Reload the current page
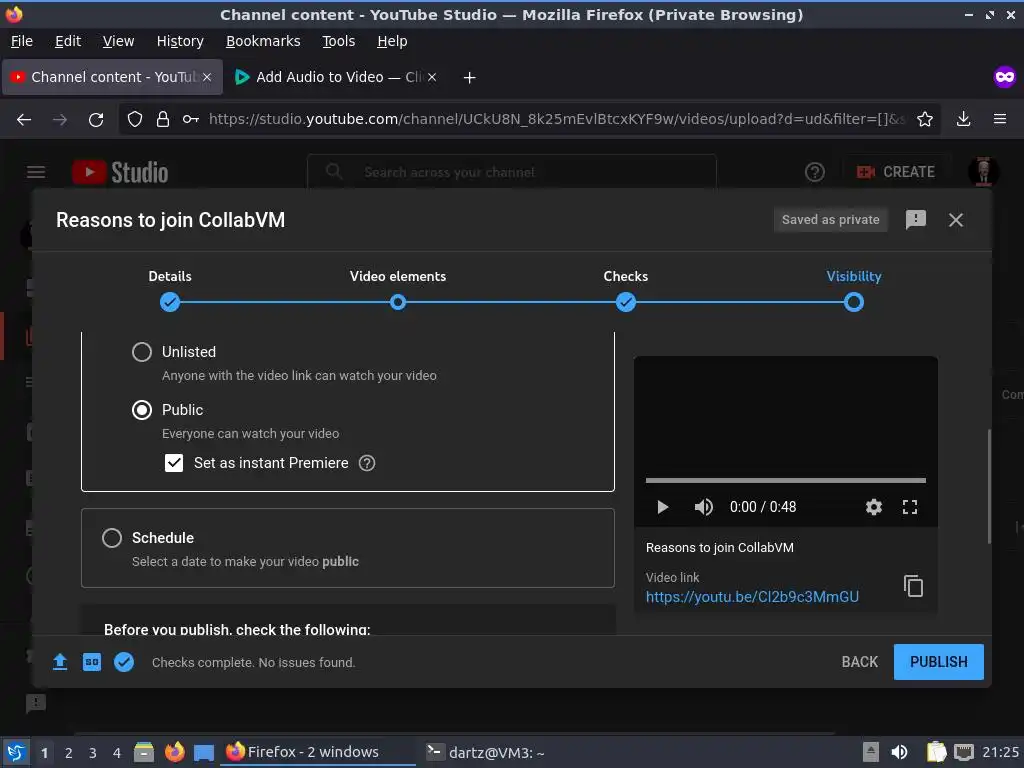Screen dimensions: 1024x768 coord(96,120)
